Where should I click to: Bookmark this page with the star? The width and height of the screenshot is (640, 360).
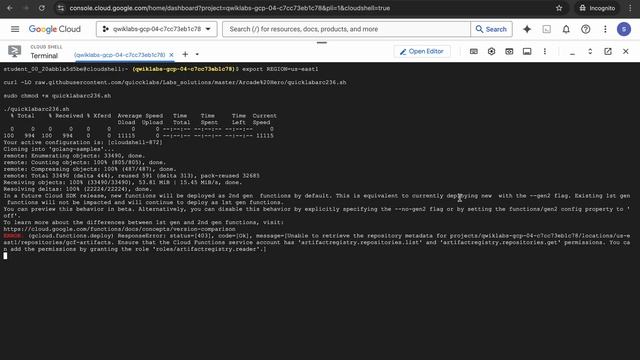click(x=559, y=8)
